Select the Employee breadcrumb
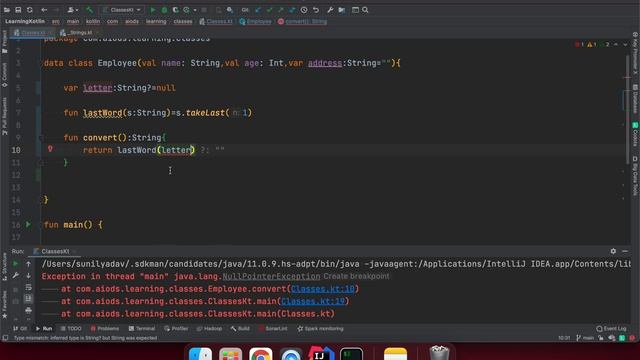 256,21
